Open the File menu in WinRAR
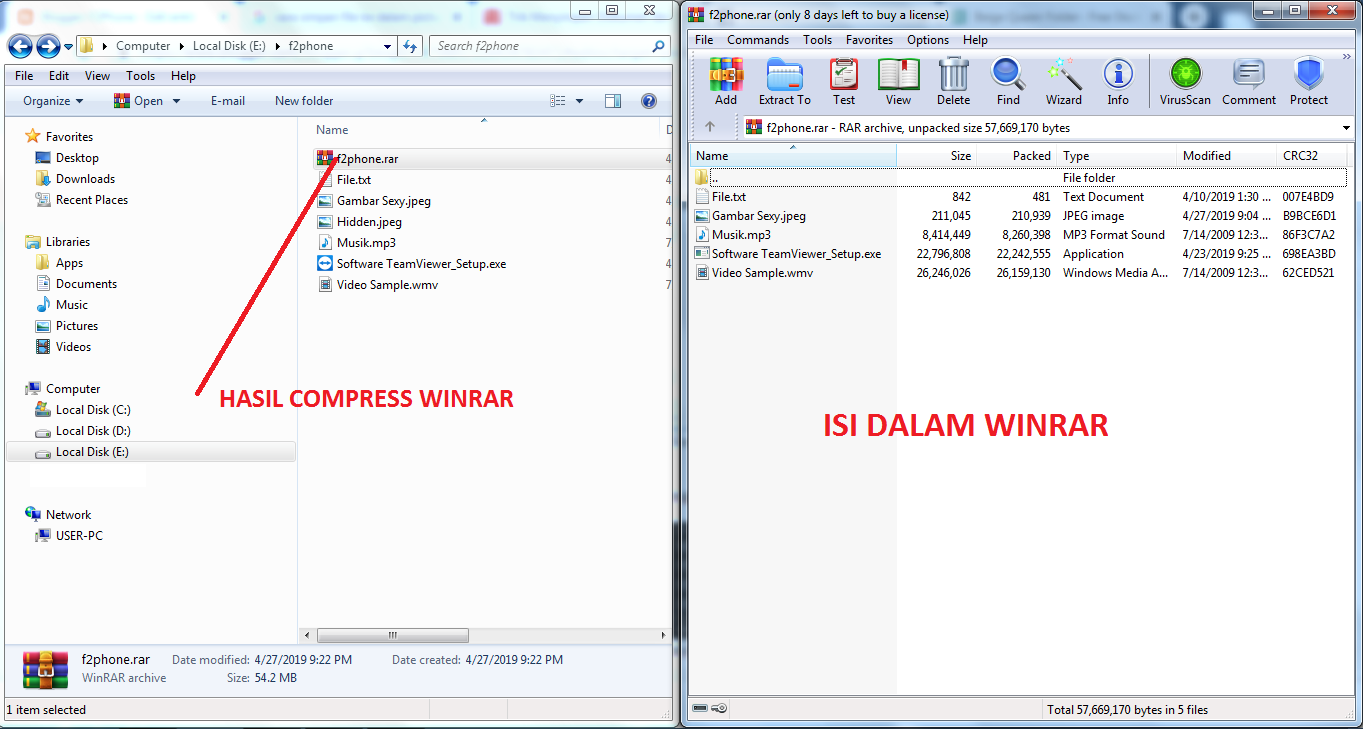Screen dimensions: 1366x740 coord(704,40)
